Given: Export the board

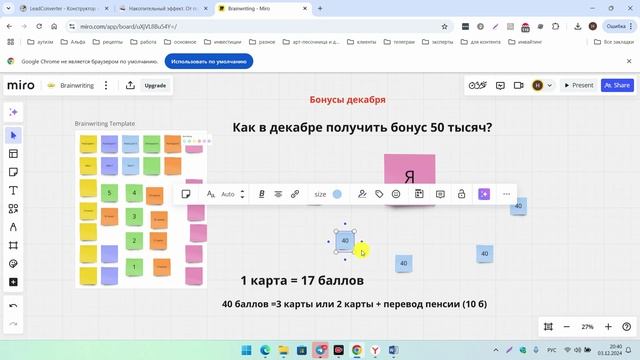Looking at the screenshot, I should pos(130,85).
